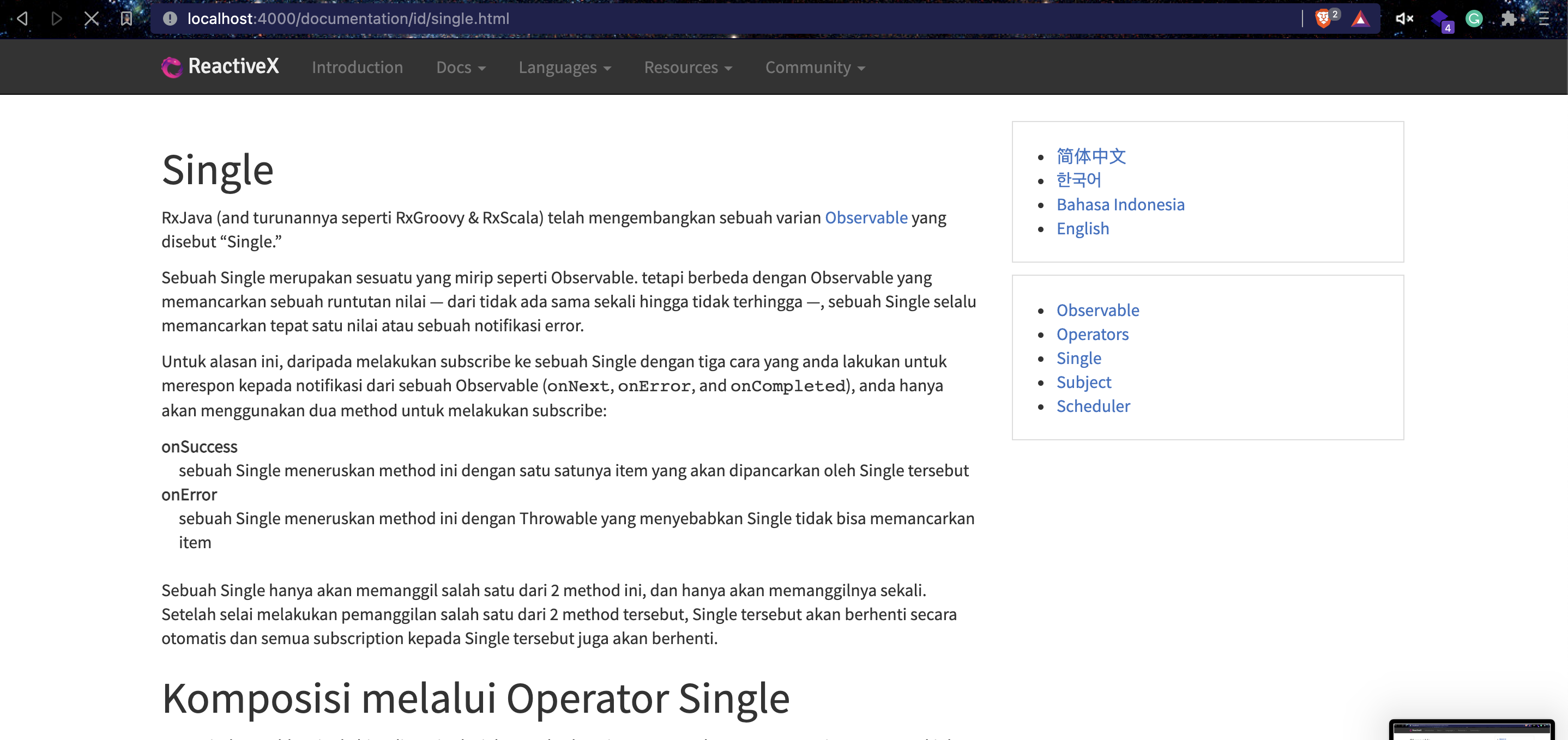The width and height of the screenshot is (1568, 740).
Task: Unmute tab via muted speaker icon
Action: (1404, 19)
